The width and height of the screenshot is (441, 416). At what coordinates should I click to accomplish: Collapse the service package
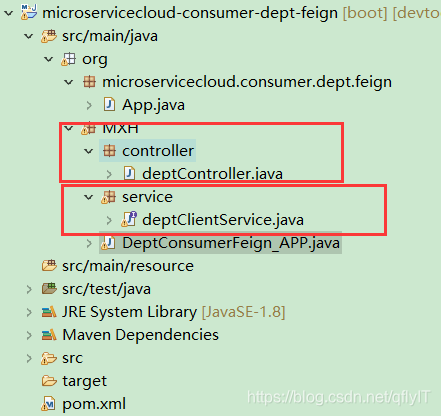[89, 197]
